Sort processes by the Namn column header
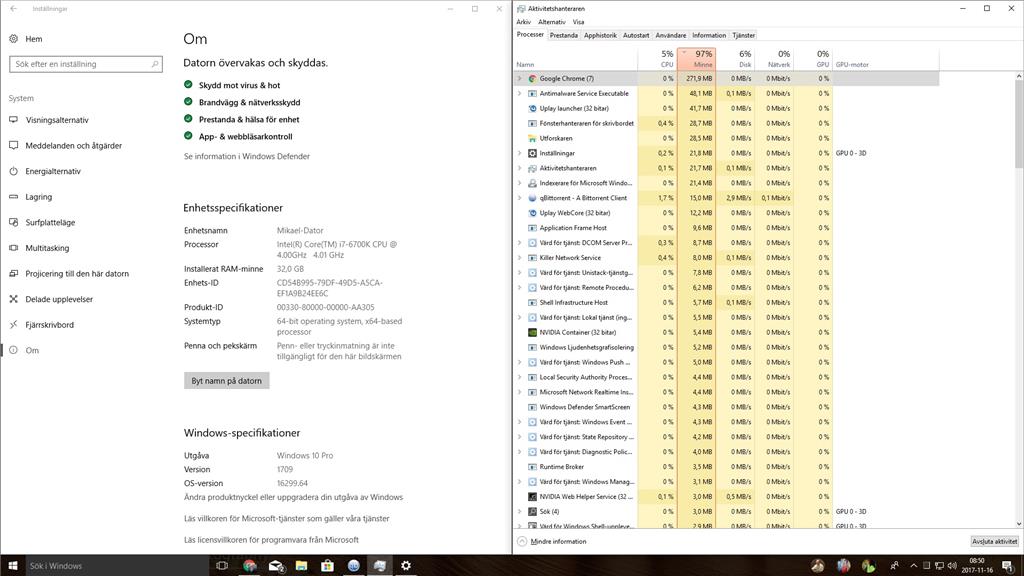The height and width of the screenshot is (576, 1024). [x=576, y=59]
